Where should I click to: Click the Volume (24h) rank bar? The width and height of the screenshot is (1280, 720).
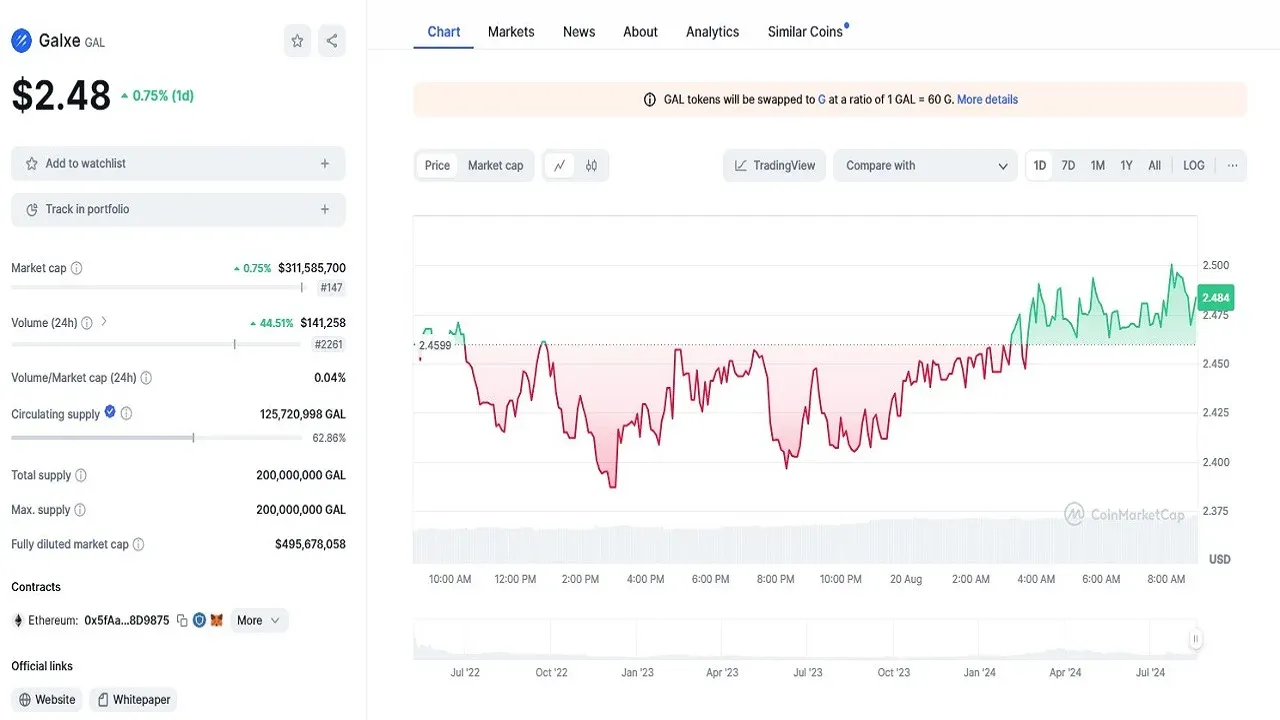[x=156, y=344]
